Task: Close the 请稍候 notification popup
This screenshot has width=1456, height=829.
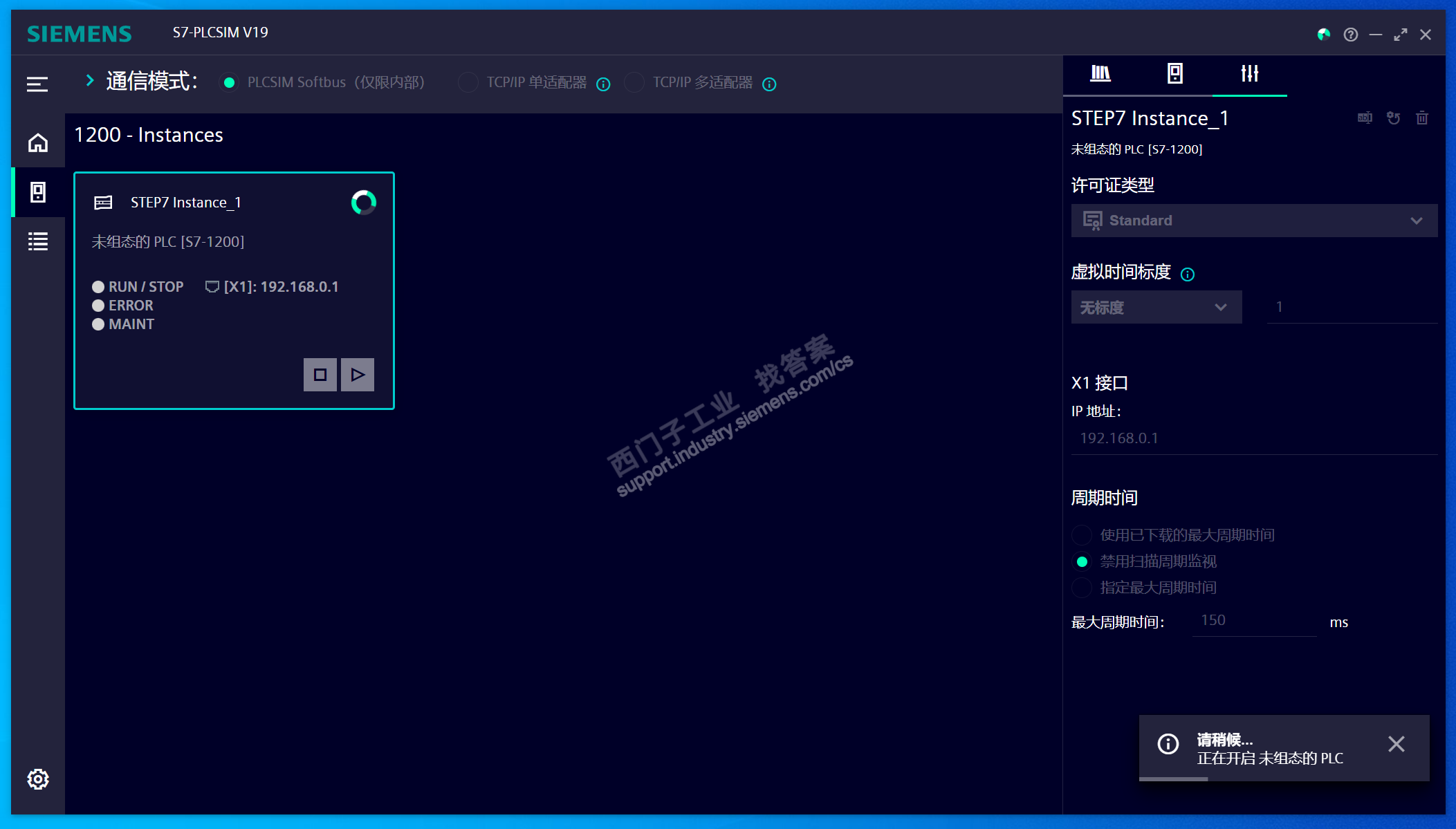Action: coord(1396,744)
